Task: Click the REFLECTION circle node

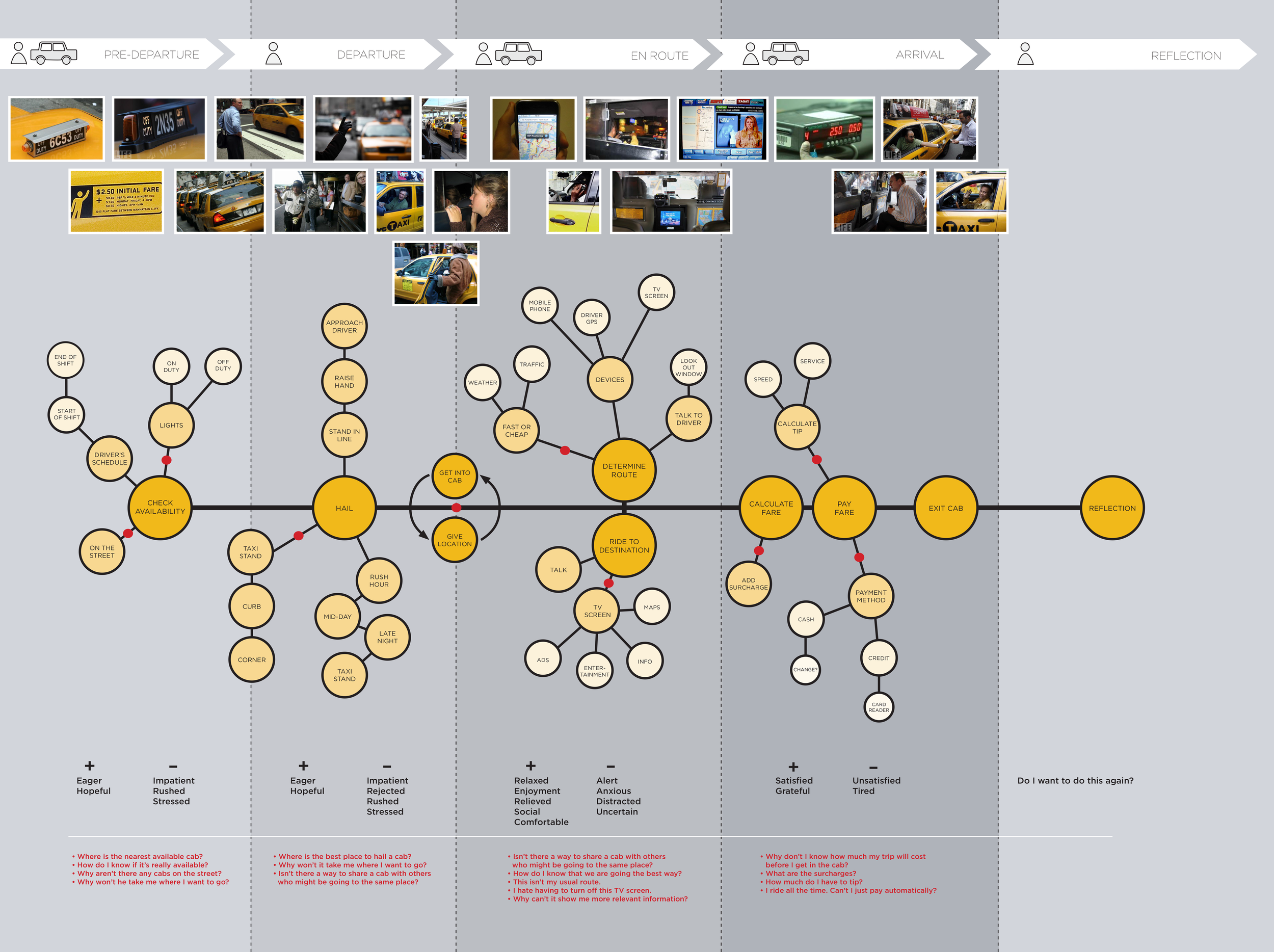Action: 1112,508
